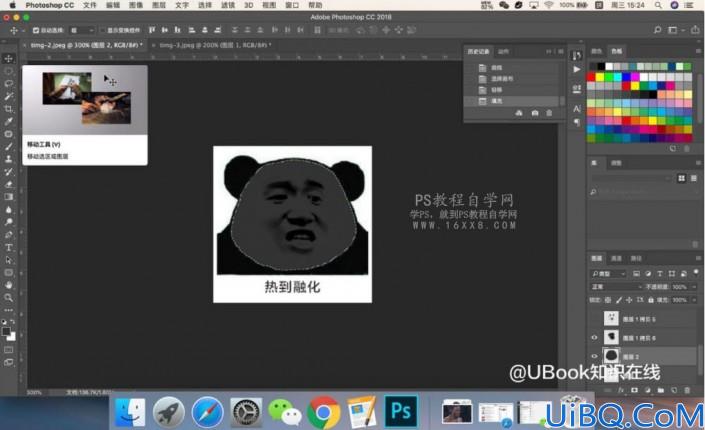Select the Brush tool
Image resolution: width=705 pixels, height=430 pixels.
click(x=9, y=147)
